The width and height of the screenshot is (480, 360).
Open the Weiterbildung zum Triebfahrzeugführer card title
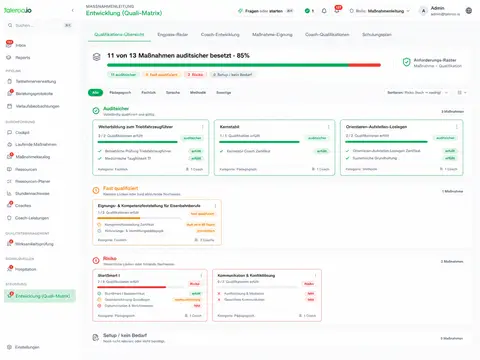(x=135, y=127)
